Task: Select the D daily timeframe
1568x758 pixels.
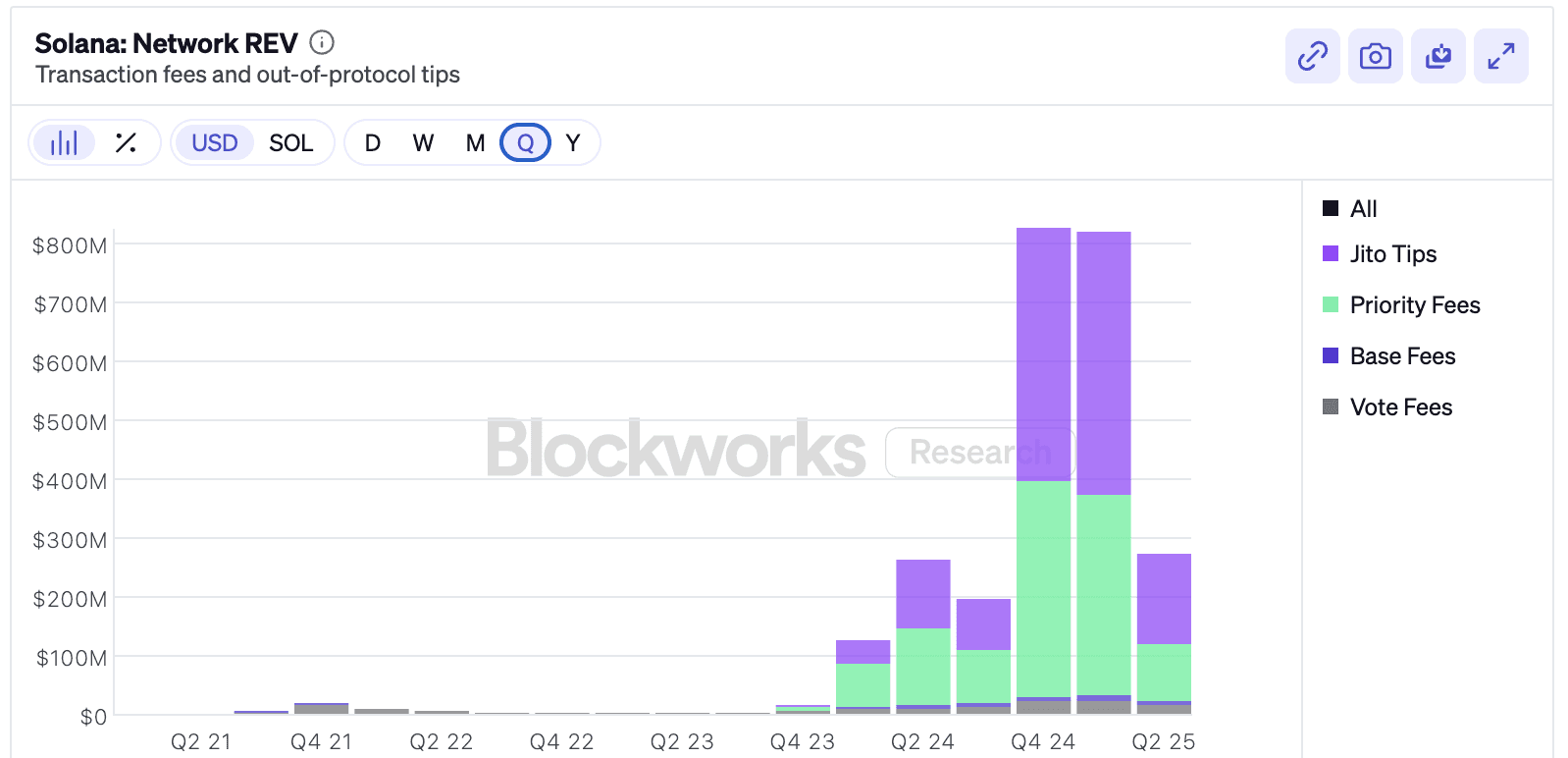Action: pos(372,142)
